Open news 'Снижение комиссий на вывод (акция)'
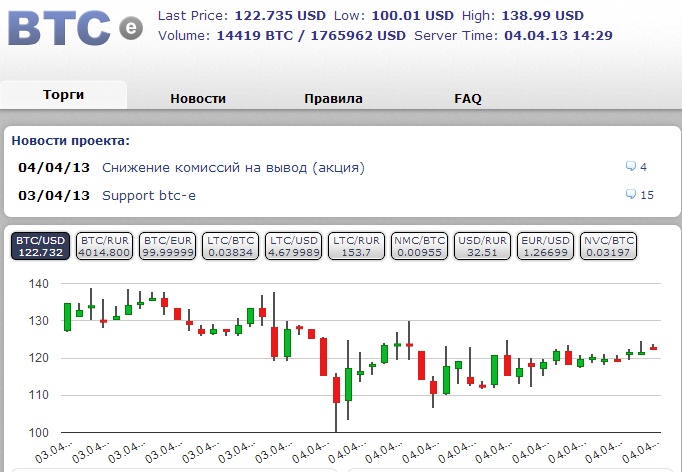The image size is (682, 472). 233,167
